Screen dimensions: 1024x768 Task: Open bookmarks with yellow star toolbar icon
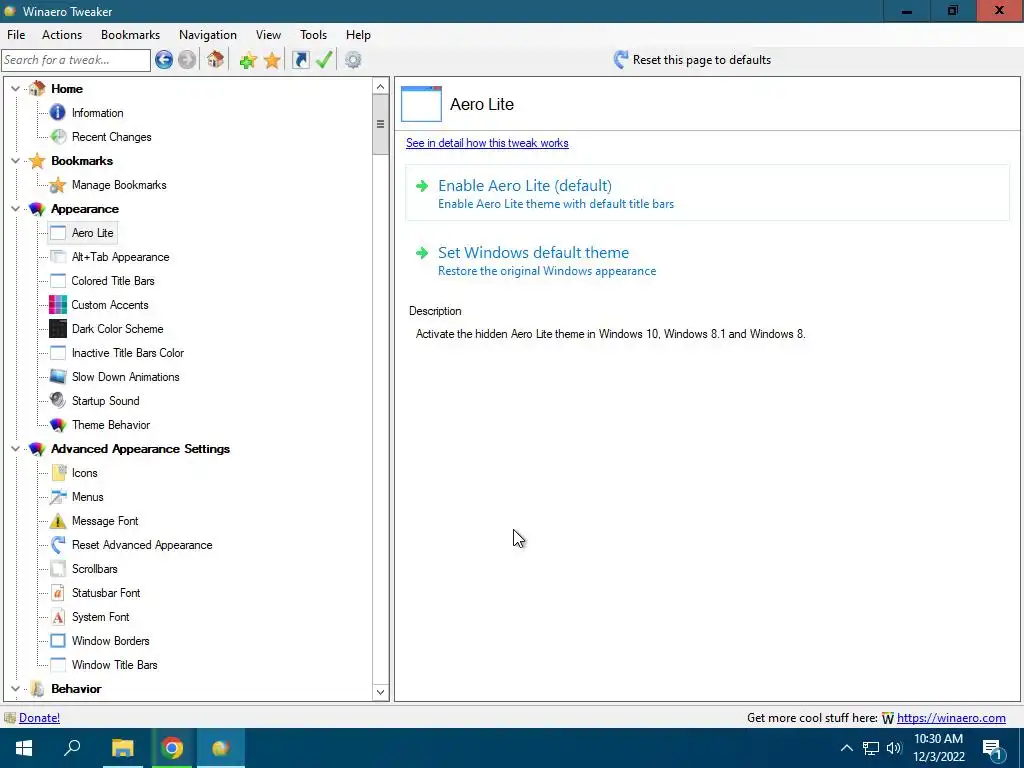[272, 60]
